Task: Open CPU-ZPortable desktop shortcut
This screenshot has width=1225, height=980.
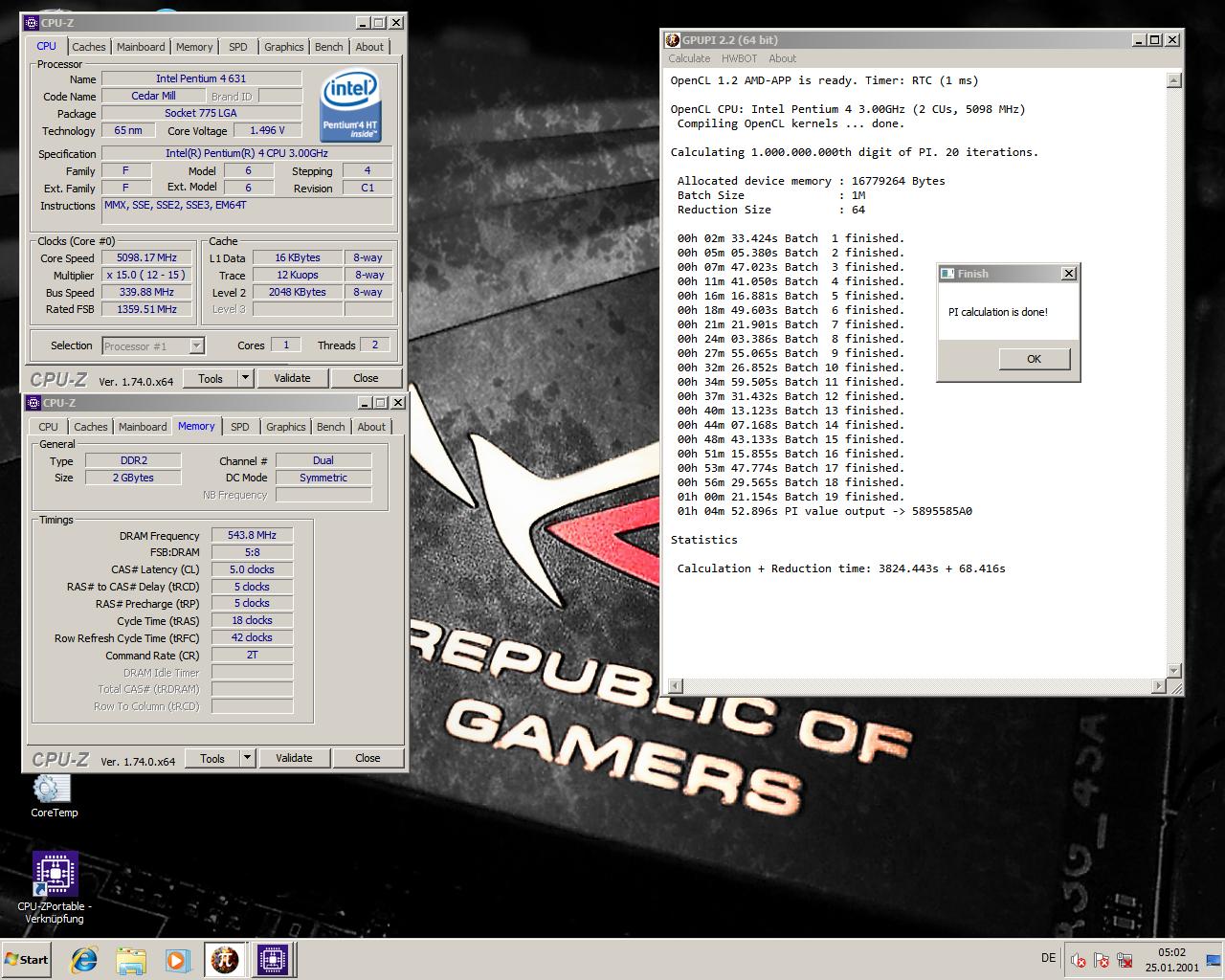Action: pyautogui.click(x=55, y=888)
